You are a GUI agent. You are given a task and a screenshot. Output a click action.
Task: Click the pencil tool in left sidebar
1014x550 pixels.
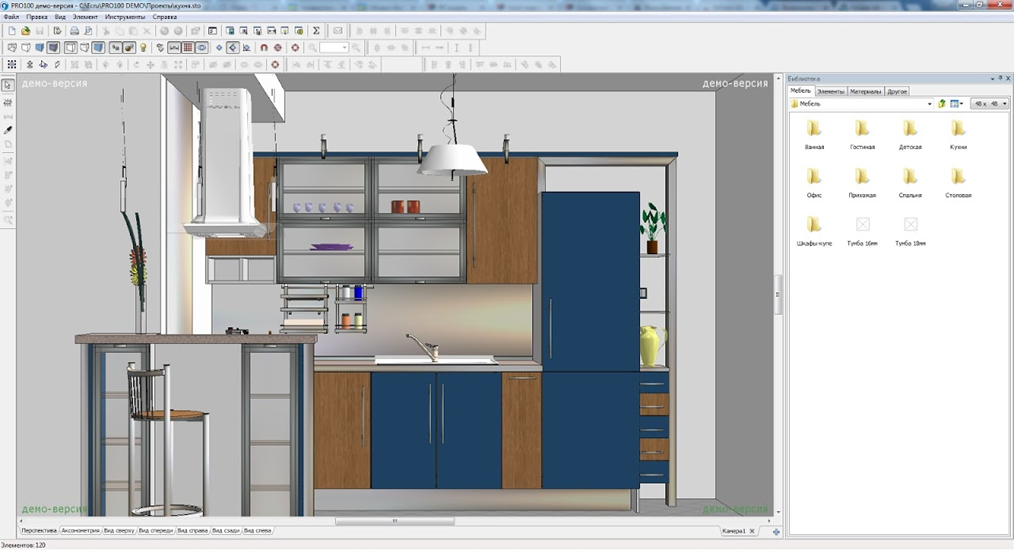pyautogui.click(x=8, y=129)
